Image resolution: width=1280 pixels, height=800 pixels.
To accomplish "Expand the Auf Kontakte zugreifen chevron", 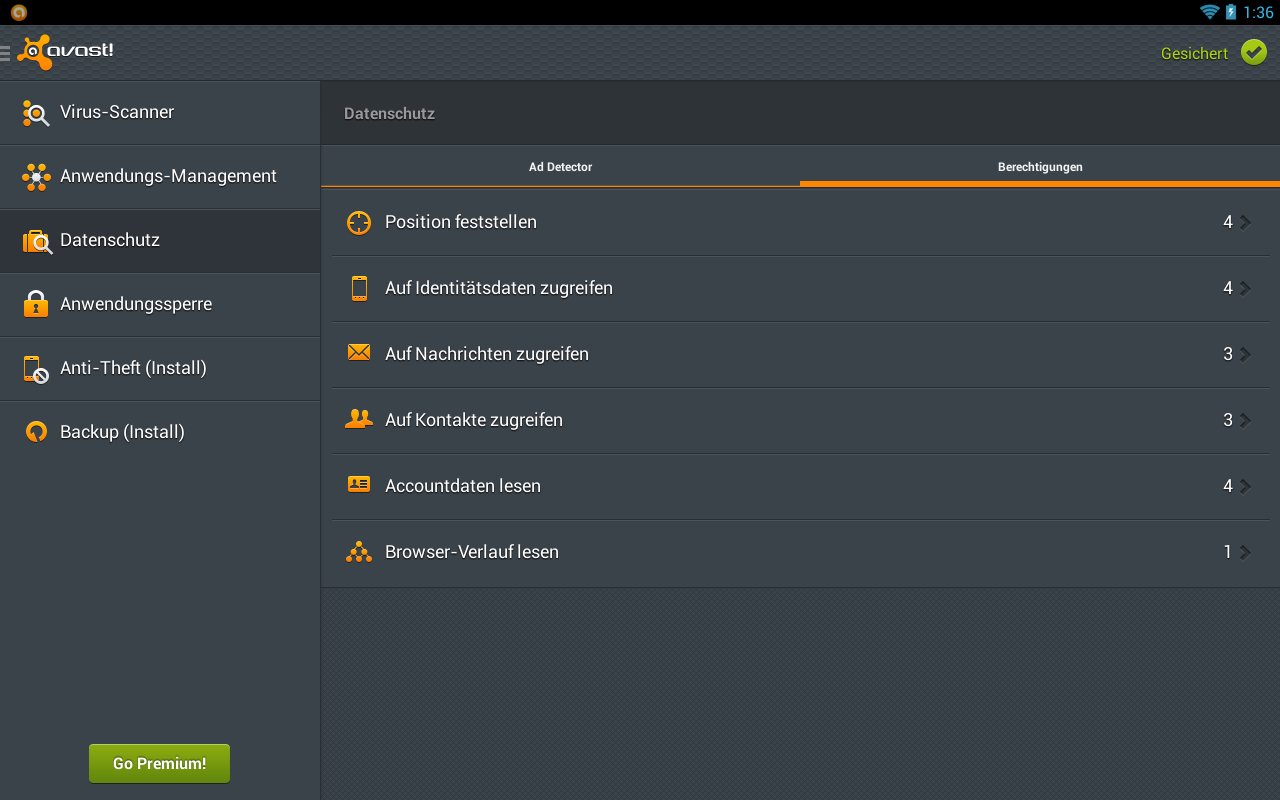I will [1245, 420].
